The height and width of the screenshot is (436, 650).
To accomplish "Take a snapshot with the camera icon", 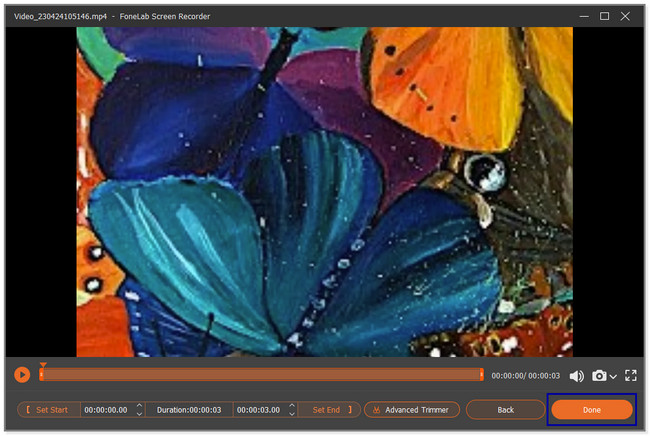I will click(599, 375).
